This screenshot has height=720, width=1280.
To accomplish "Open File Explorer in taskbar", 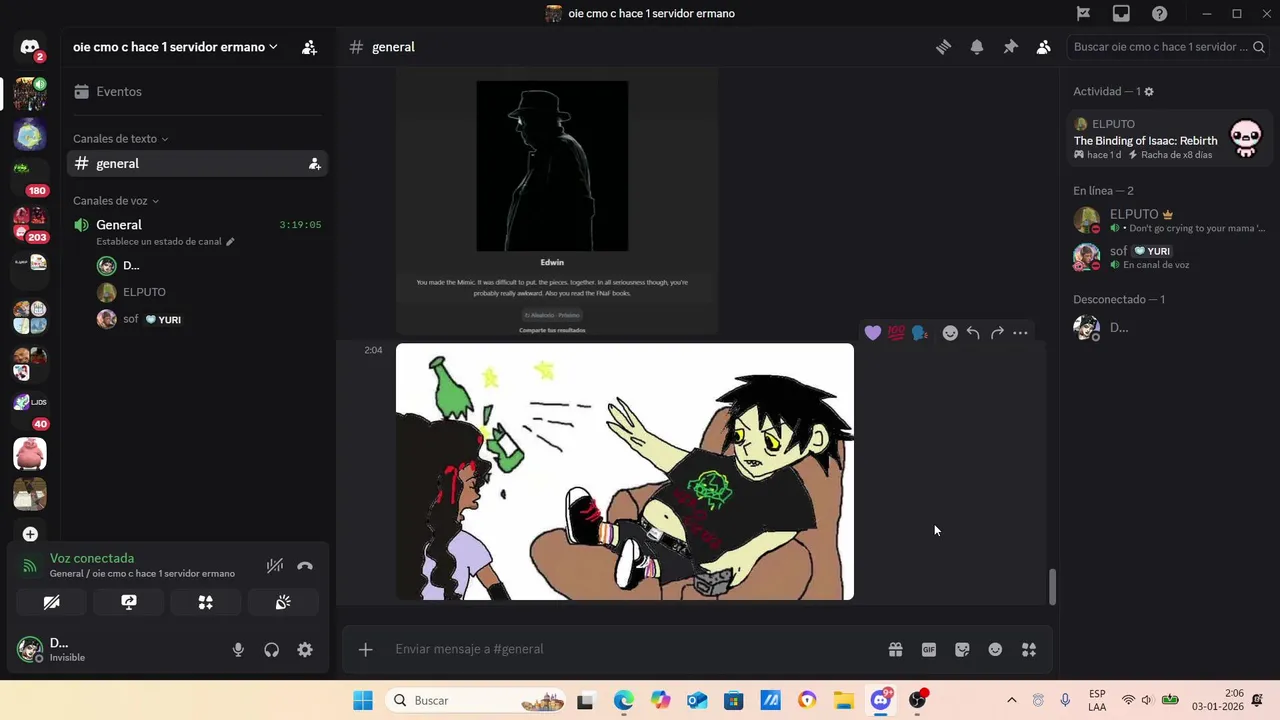I will [843, 700].
